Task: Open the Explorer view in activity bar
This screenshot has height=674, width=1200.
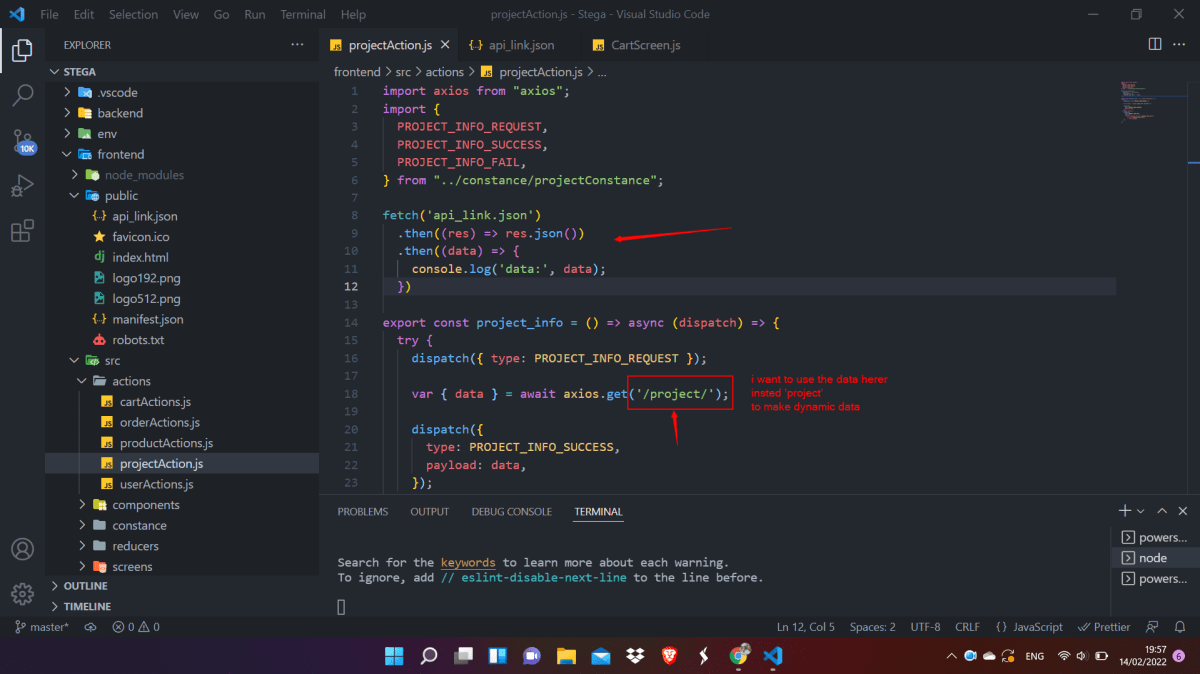Action: click(22, 48)
